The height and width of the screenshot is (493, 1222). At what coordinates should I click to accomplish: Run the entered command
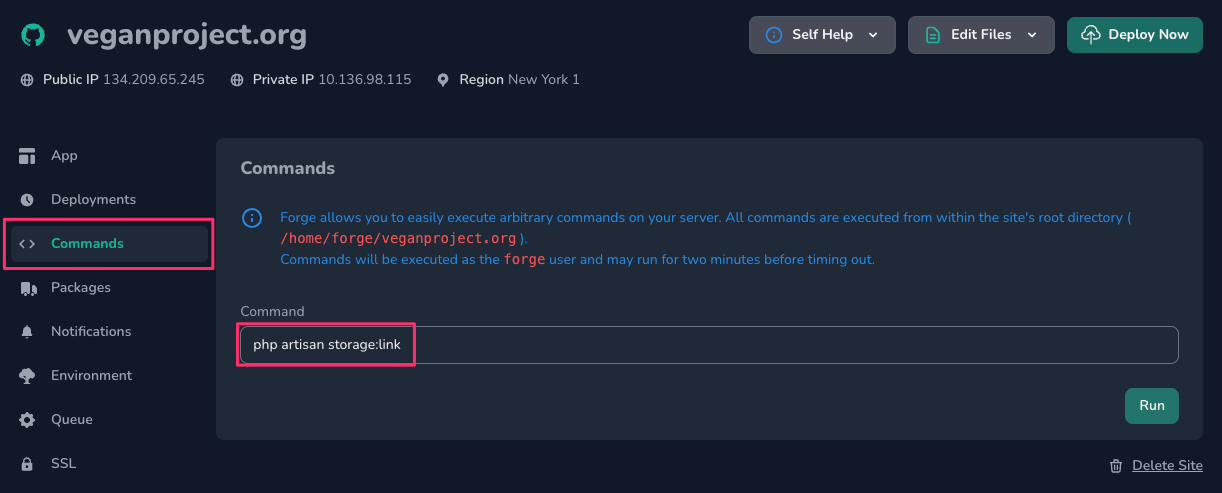[x=1151, y=406]
